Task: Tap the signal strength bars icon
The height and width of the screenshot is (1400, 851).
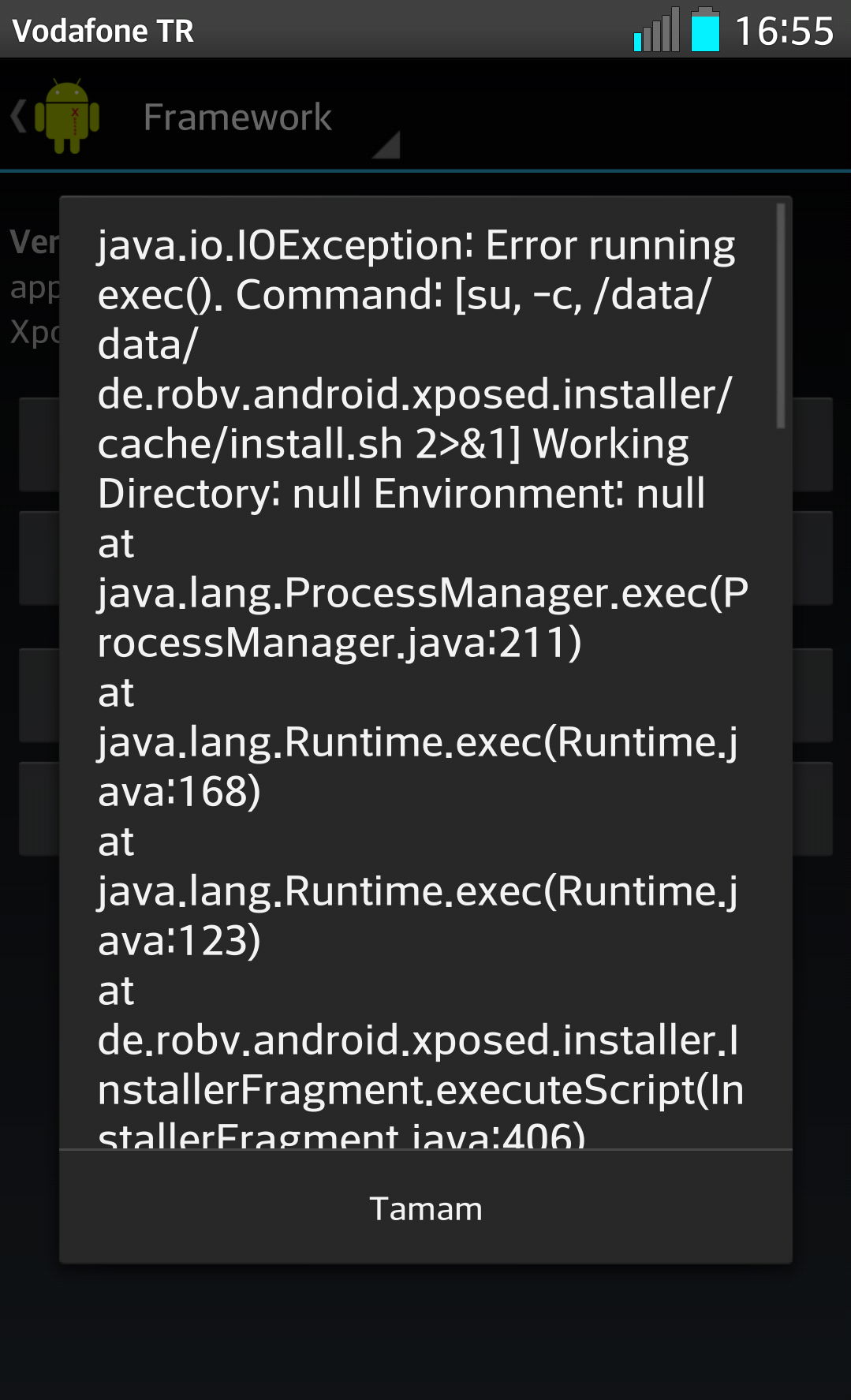Action: coord(656,30)
